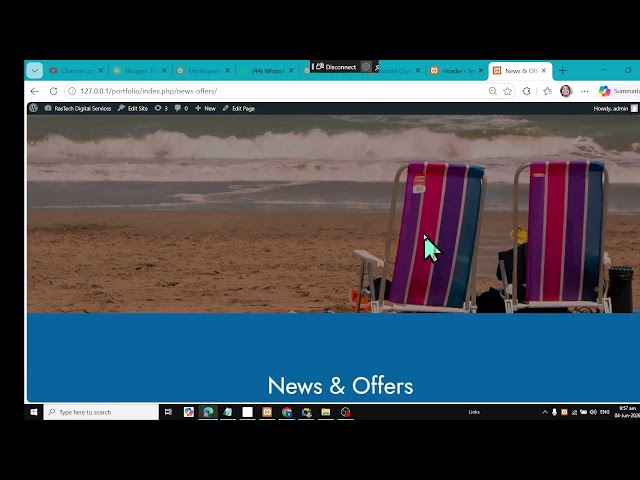Open Google Chrome from taskbar
The width and height of the screenshot is (640, 480).
pyautogui.click(x=287, y=412)
